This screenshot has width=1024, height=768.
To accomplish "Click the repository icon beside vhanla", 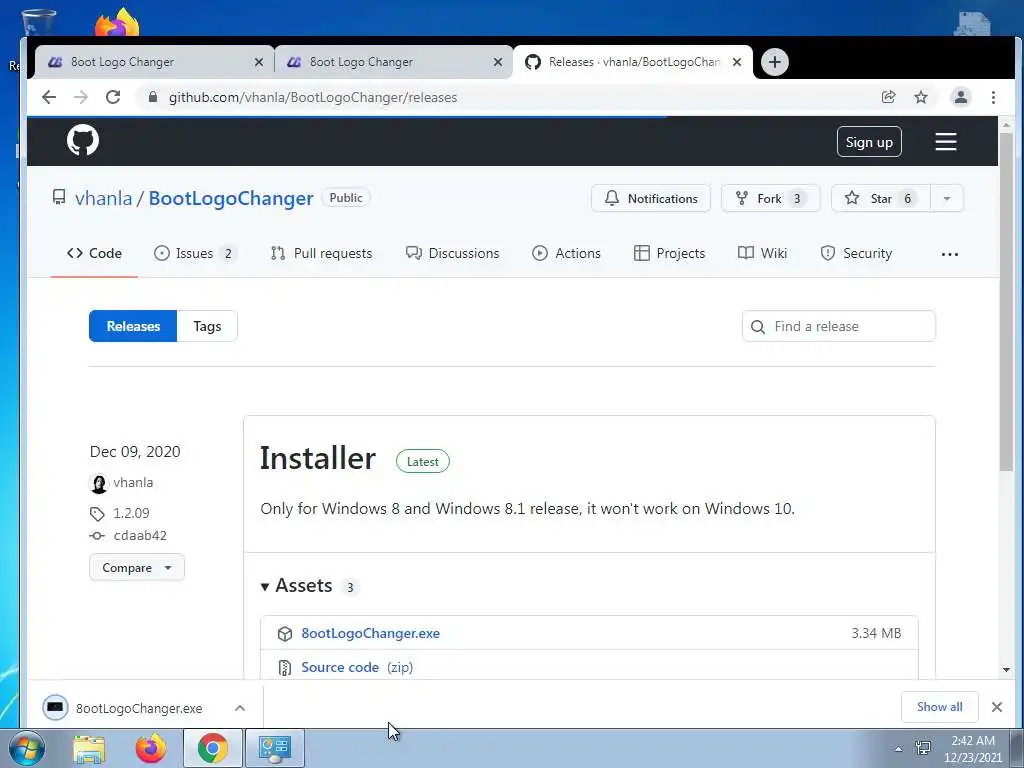I will click(x=59, y=197).
